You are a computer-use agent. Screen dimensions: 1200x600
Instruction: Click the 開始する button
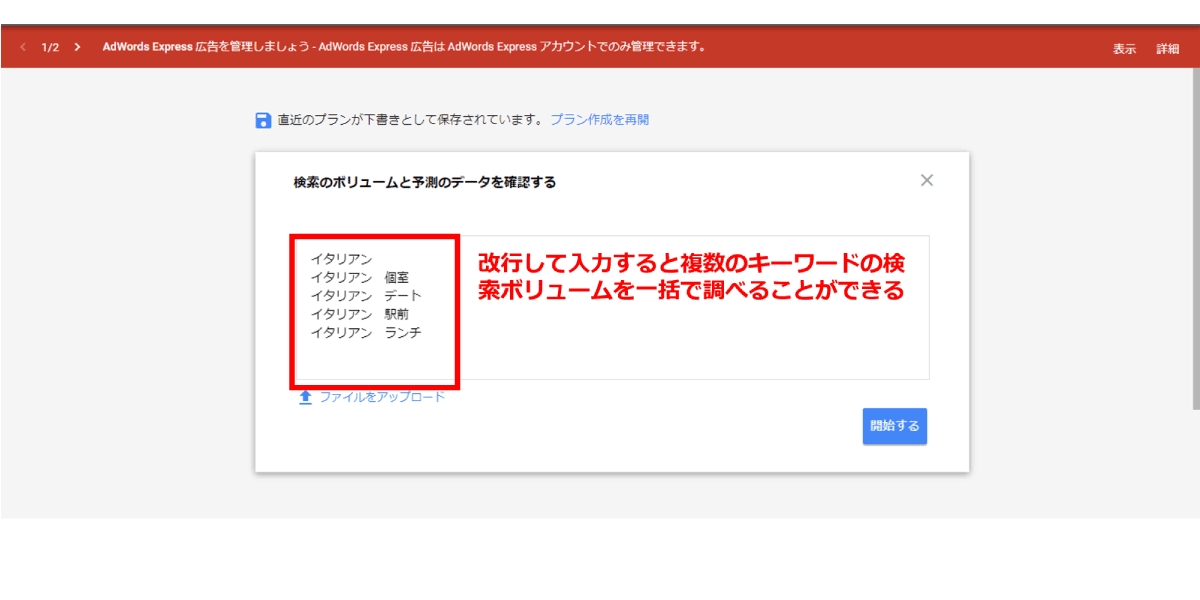point(895,426)
